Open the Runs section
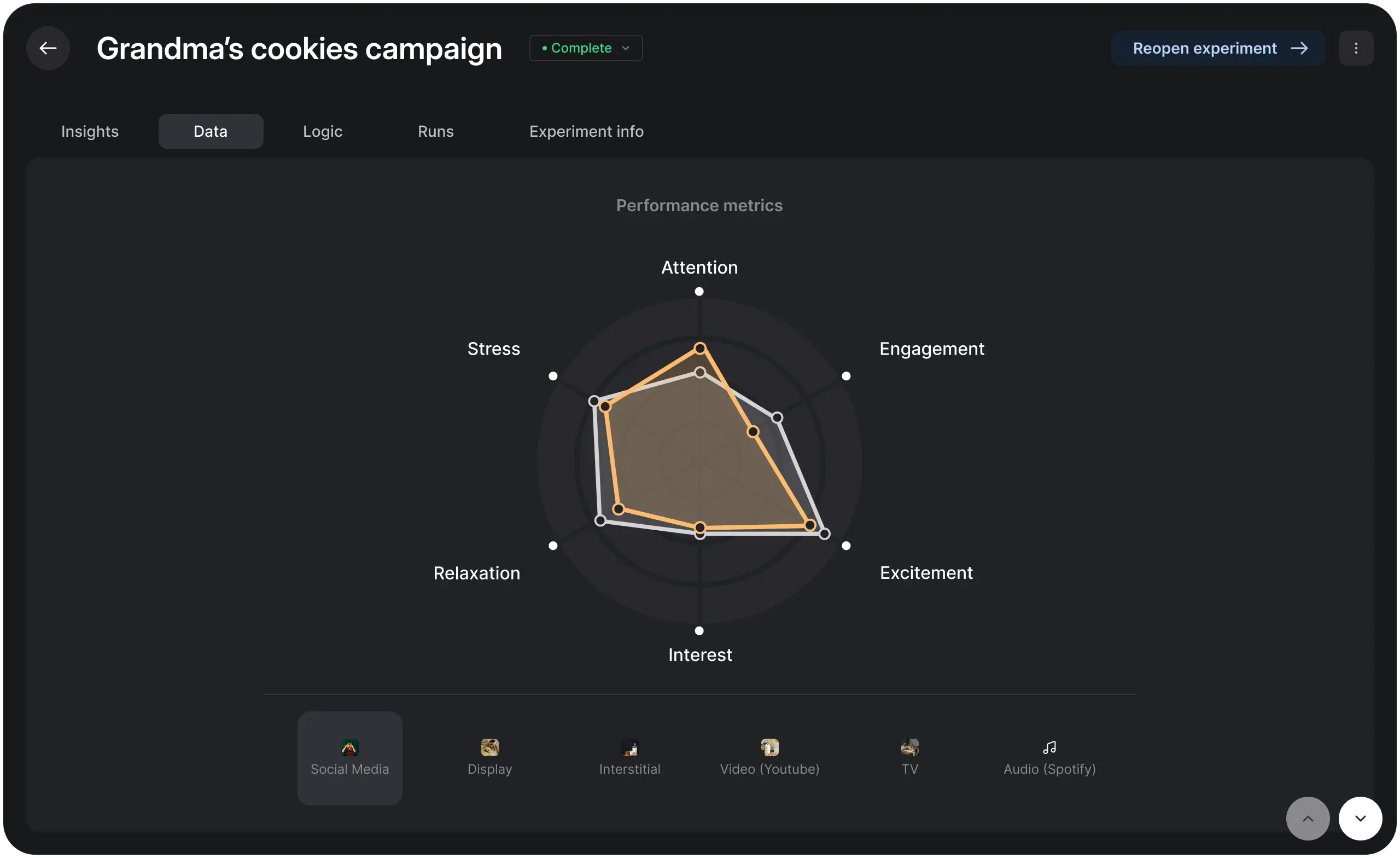Viewport: 1400px width, 858px height. click(435, 131)
